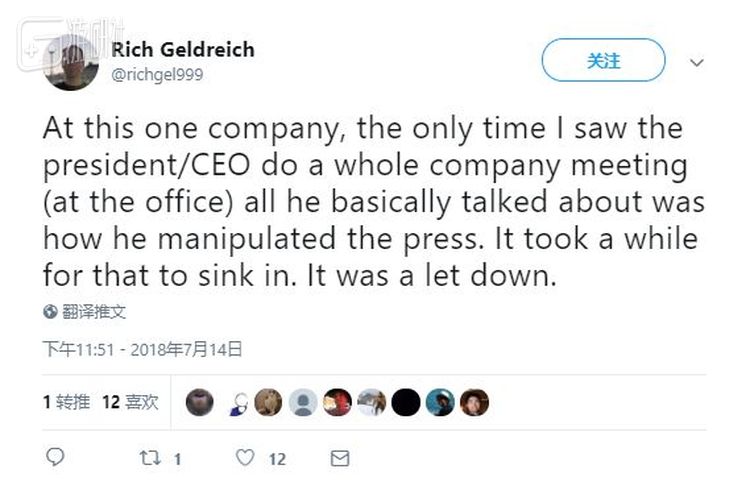Image resolution: width=750 pixels, height=490 pixels.
Task: Click the envelope direct message icon
Action: click(x=340, y=458)
